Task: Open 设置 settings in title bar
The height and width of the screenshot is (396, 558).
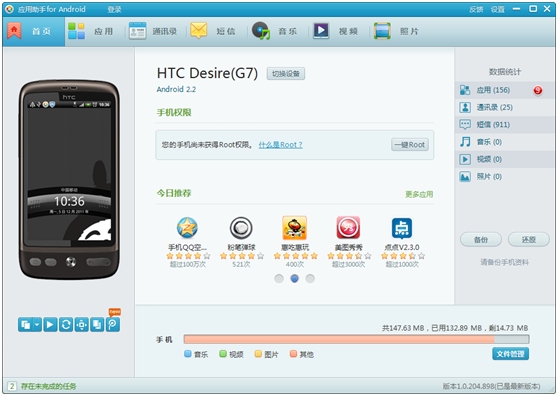Action: point(498,9)
